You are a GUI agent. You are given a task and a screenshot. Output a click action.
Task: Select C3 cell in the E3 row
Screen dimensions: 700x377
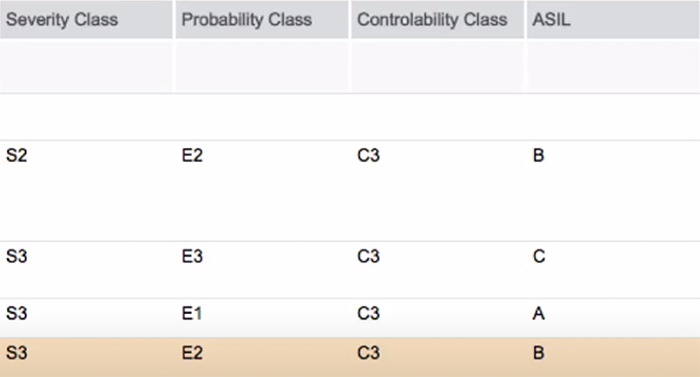[x=368, y=256]
